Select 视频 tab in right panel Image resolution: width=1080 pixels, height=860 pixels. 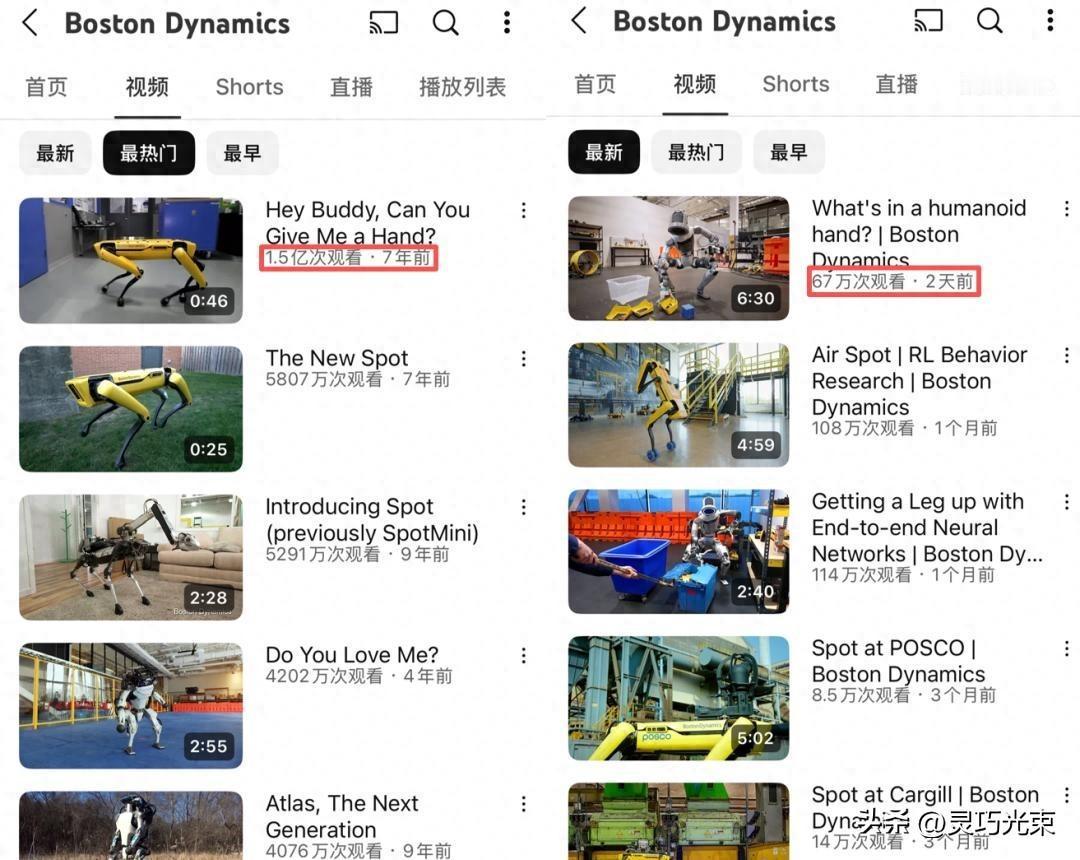(694, 84)
